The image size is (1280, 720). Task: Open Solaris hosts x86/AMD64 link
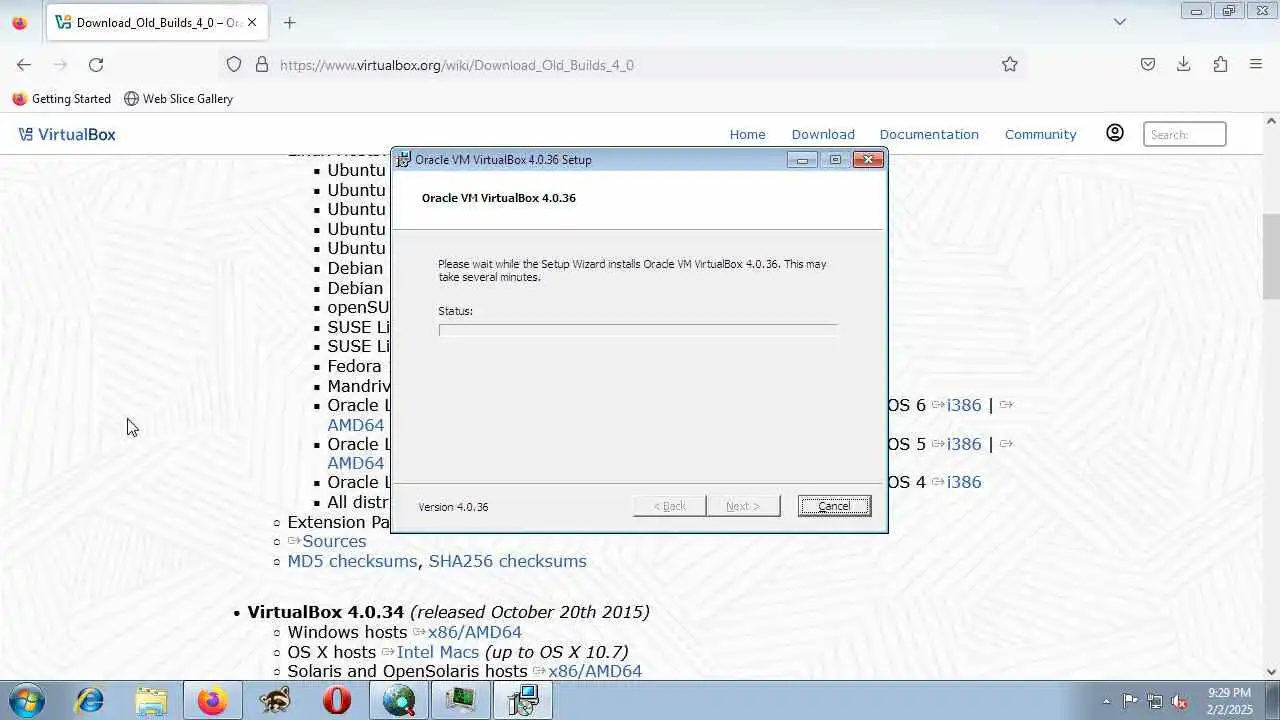[x=595, y=671]
